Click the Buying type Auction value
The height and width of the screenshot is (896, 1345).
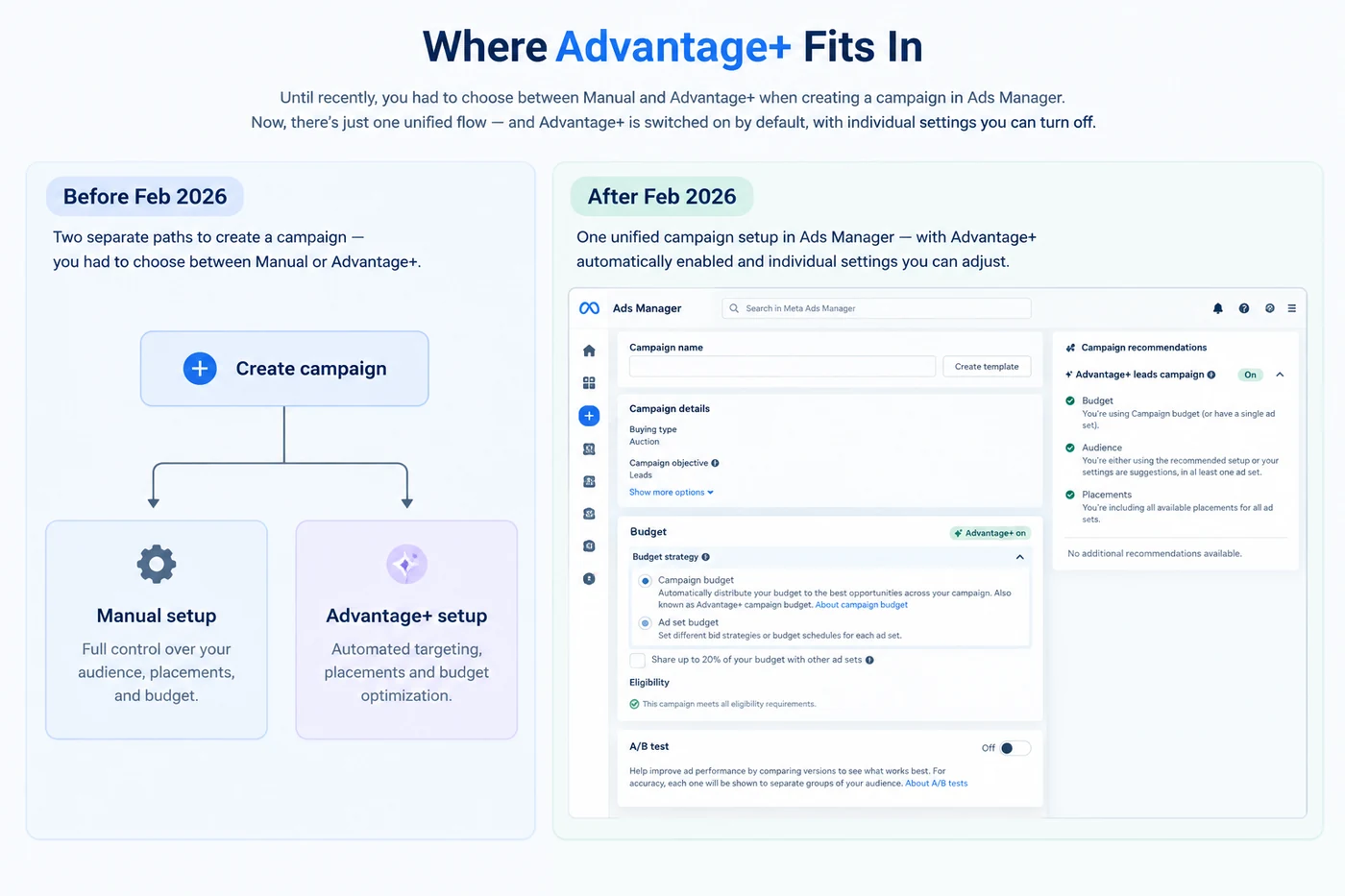[645, 442]
